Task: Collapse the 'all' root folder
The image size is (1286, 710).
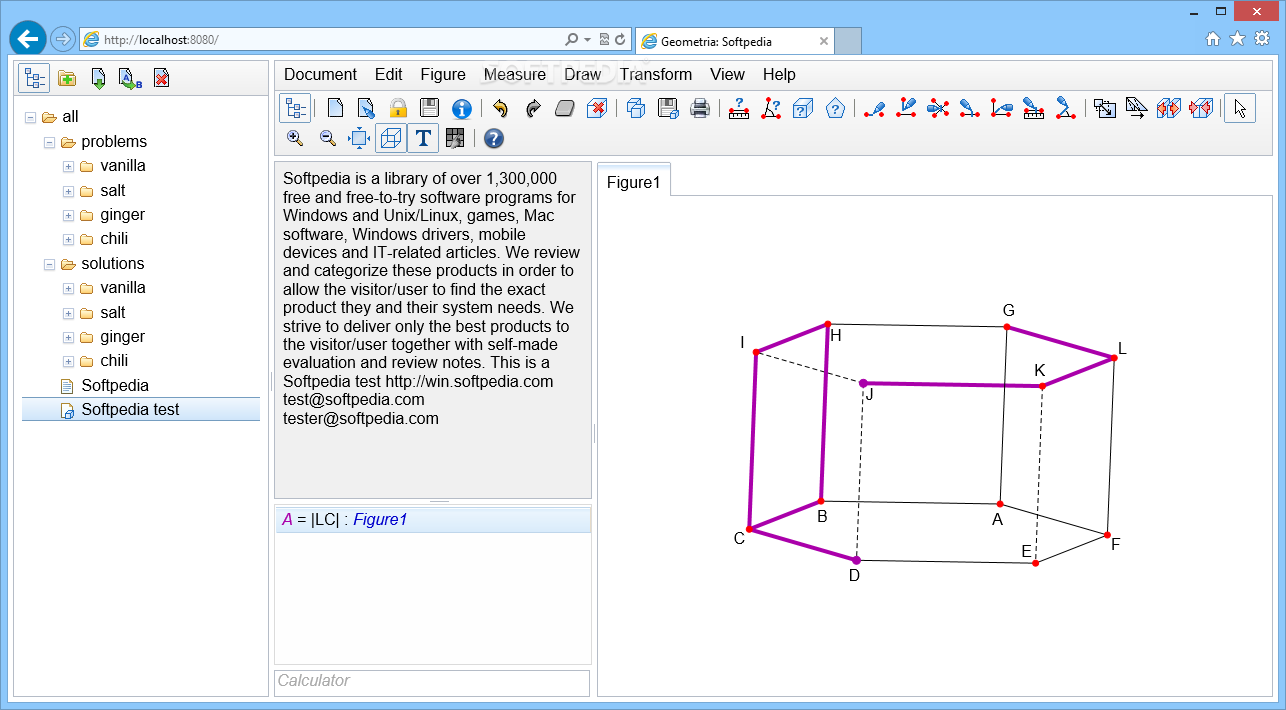Action: point(30,117)
